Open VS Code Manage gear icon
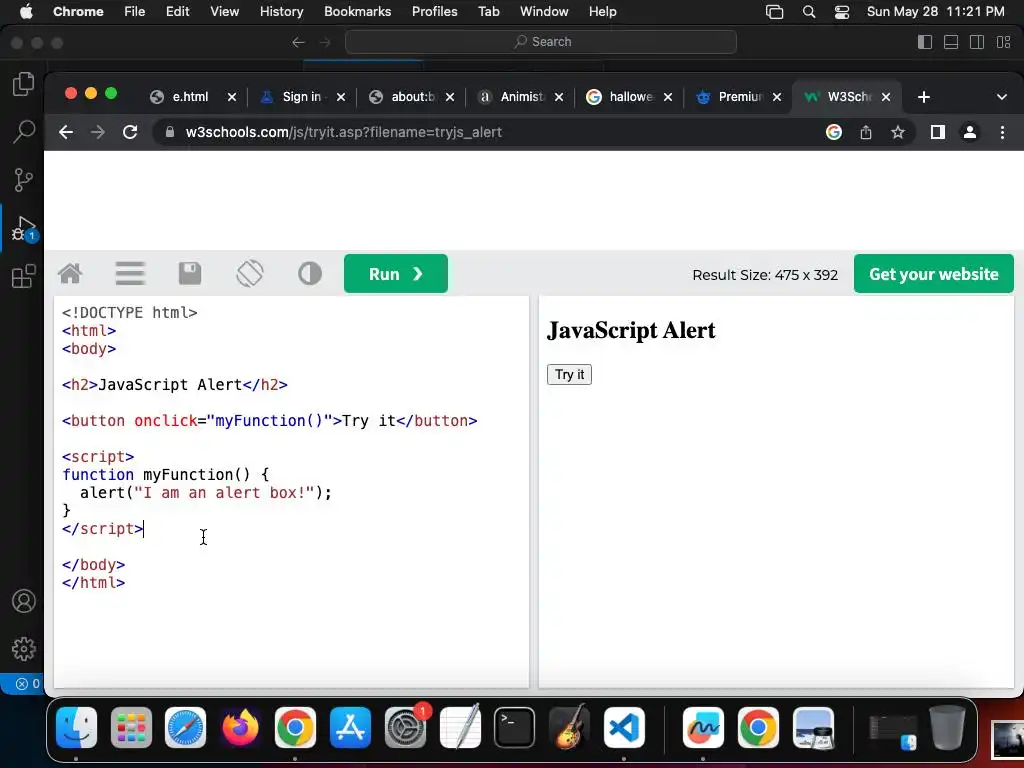The width and height of the screenshot is (1024, 768). (24, 649)
